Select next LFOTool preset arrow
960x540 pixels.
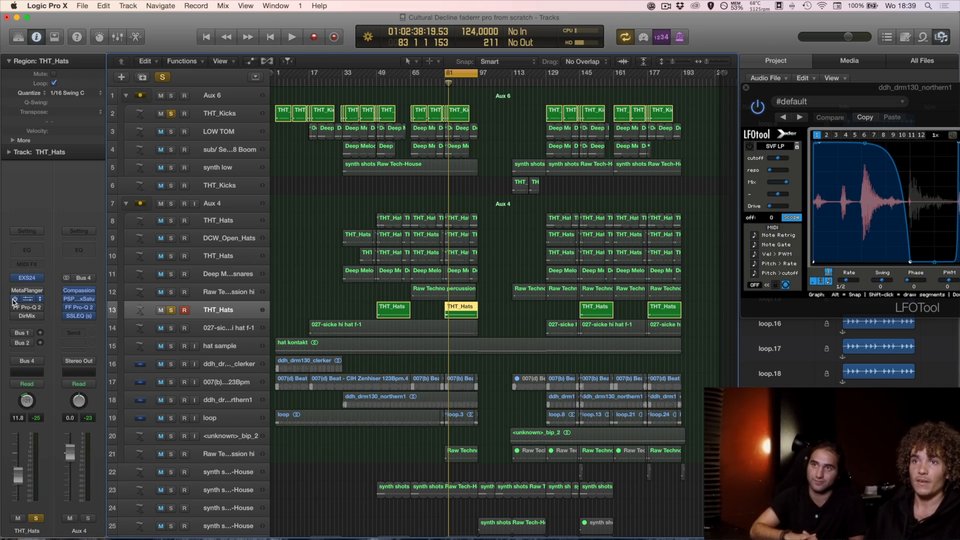(x=800, y=117)
